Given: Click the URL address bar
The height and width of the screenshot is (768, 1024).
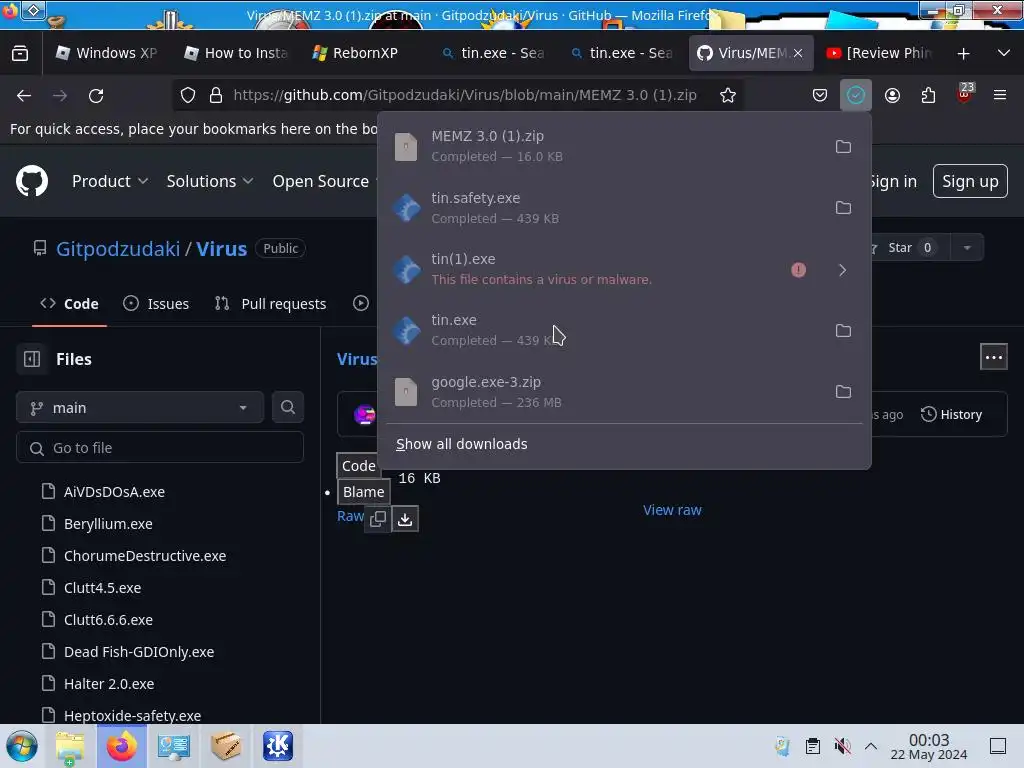Looking at the screenshot, I should (464, 95).
